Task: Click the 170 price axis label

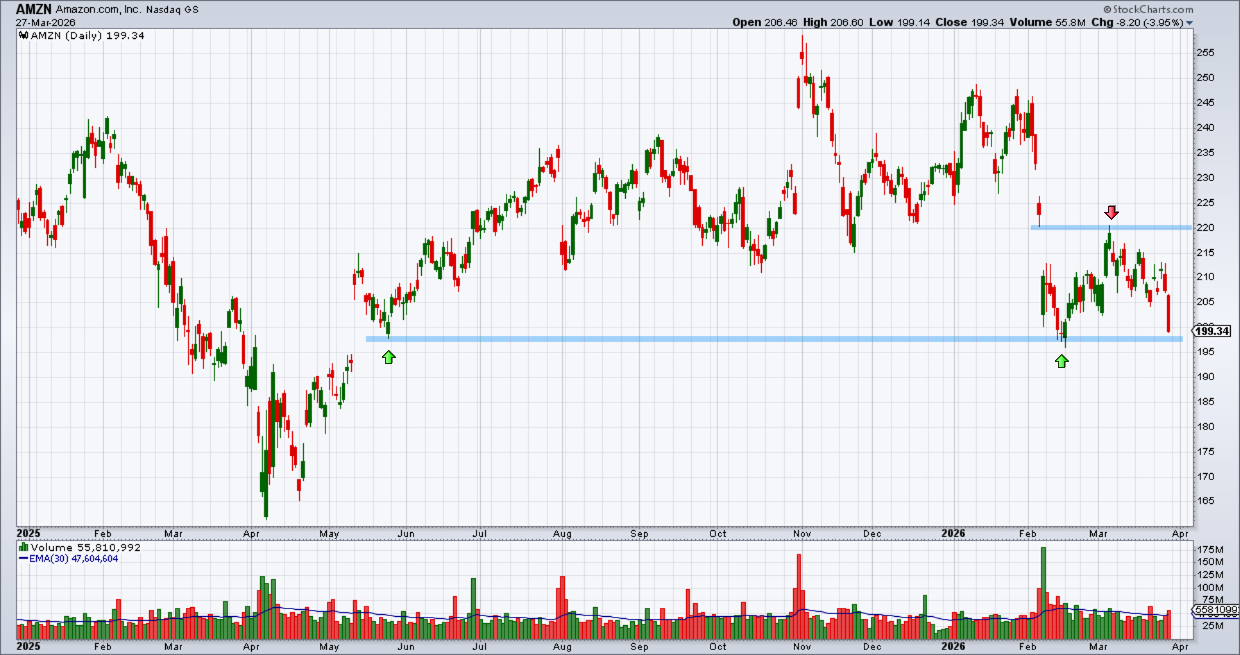Action: click(x=1205, y=477)
